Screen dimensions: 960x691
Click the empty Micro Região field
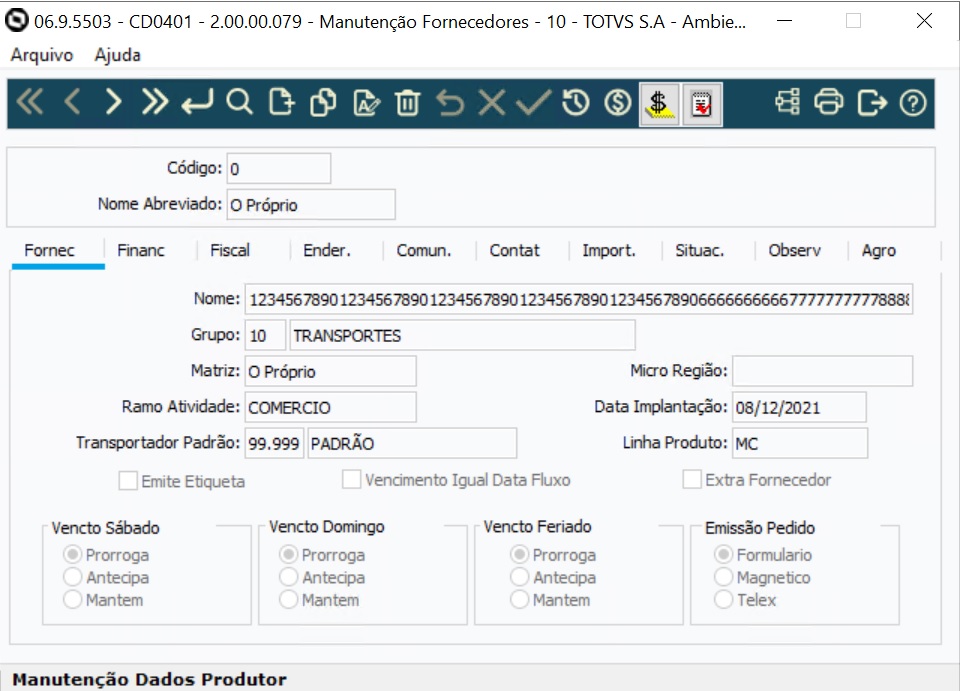(x=822, y=371)
